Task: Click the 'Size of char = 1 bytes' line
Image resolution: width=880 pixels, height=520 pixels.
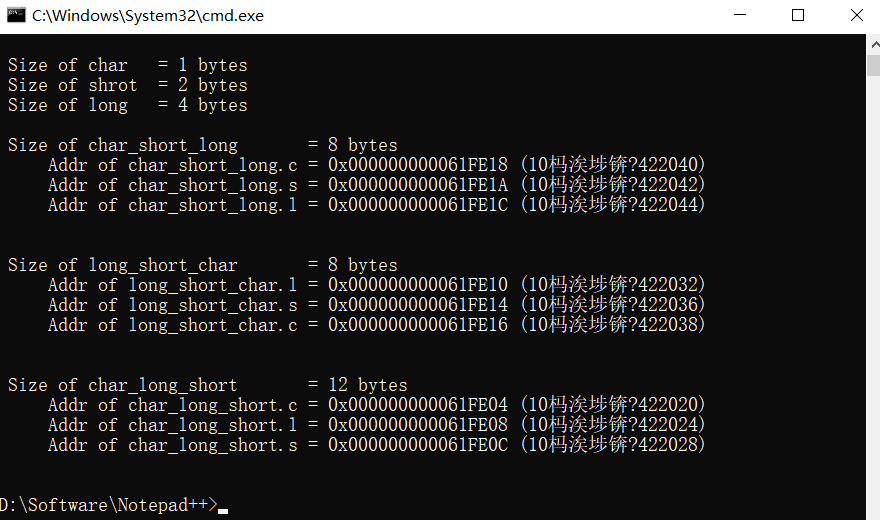Action: pos(127,65)
